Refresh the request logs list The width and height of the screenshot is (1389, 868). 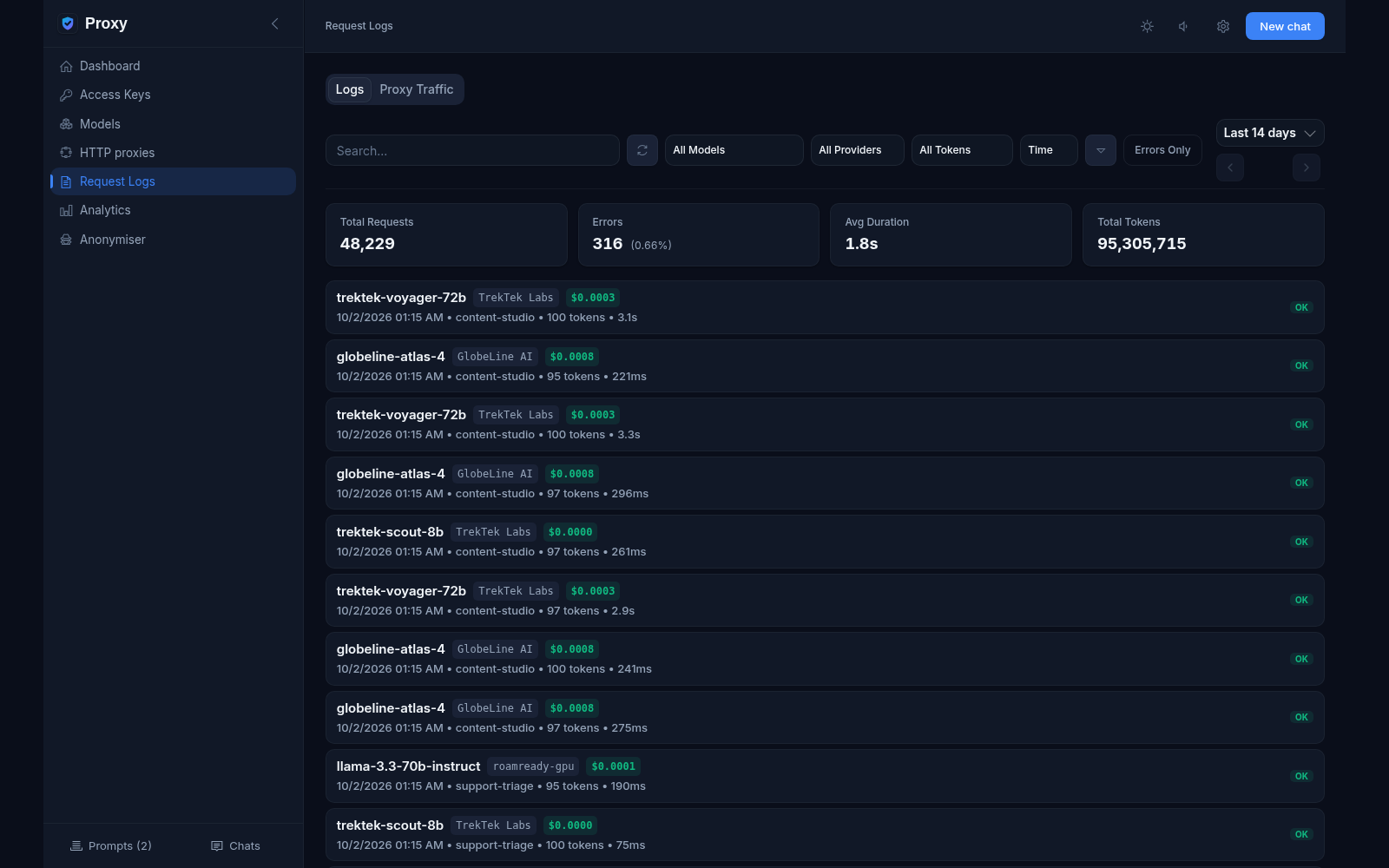[x=642, y=150]
